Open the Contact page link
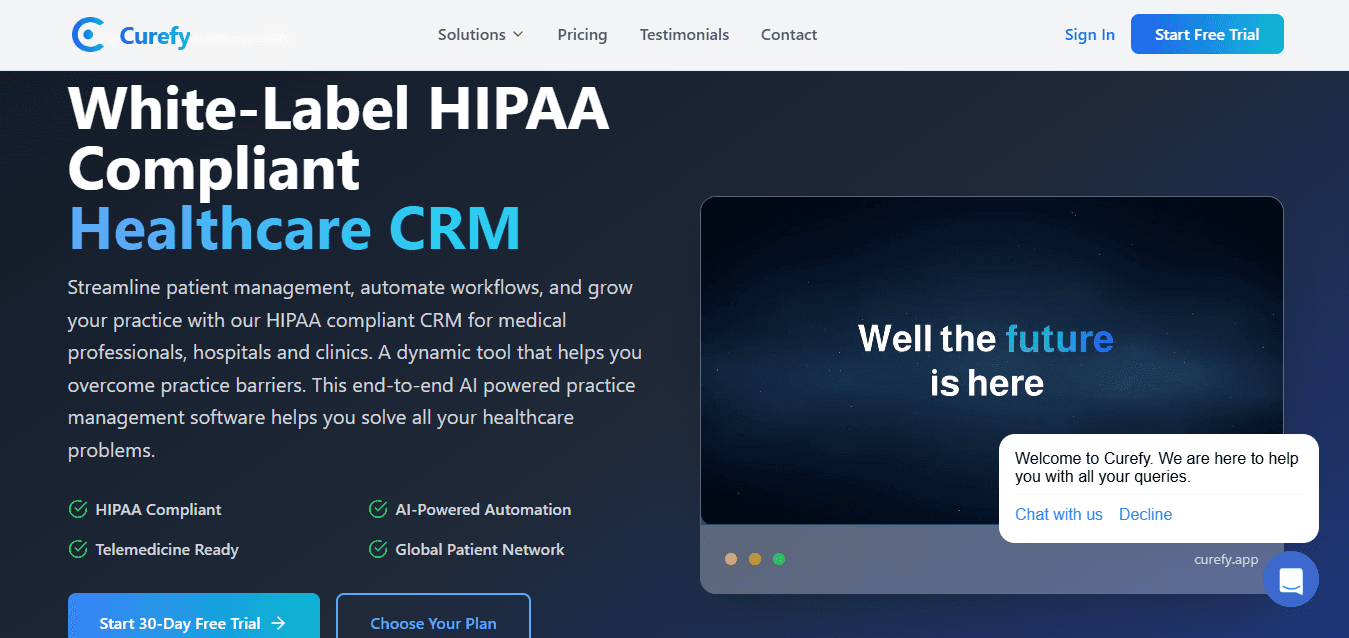Screen dimensions: 1349x638 [x=789, y=34]
